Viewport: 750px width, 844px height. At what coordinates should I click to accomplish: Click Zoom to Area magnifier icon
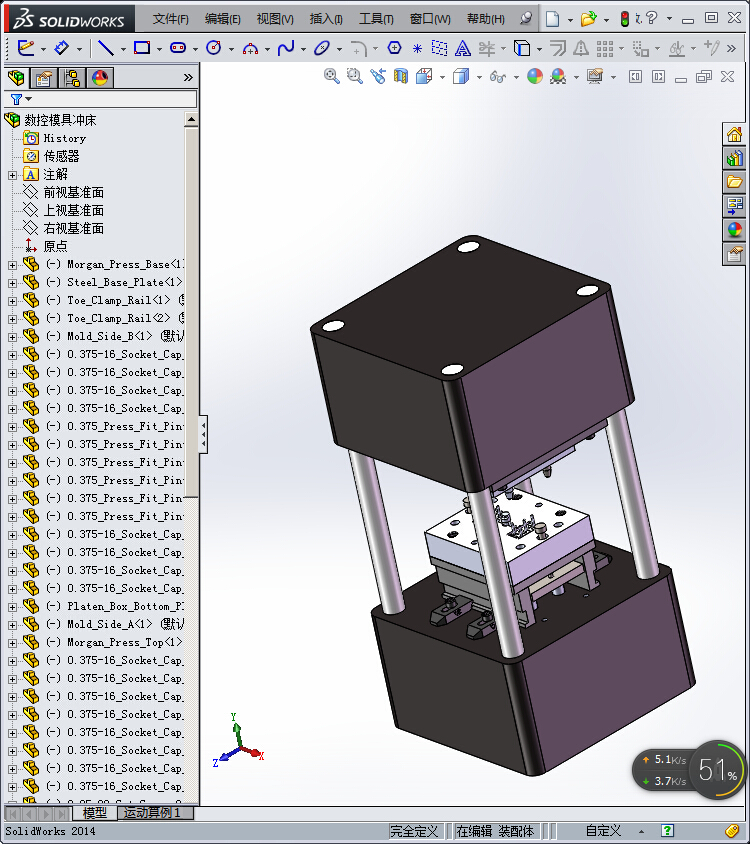pyautogui.click(x=354, y=76)
